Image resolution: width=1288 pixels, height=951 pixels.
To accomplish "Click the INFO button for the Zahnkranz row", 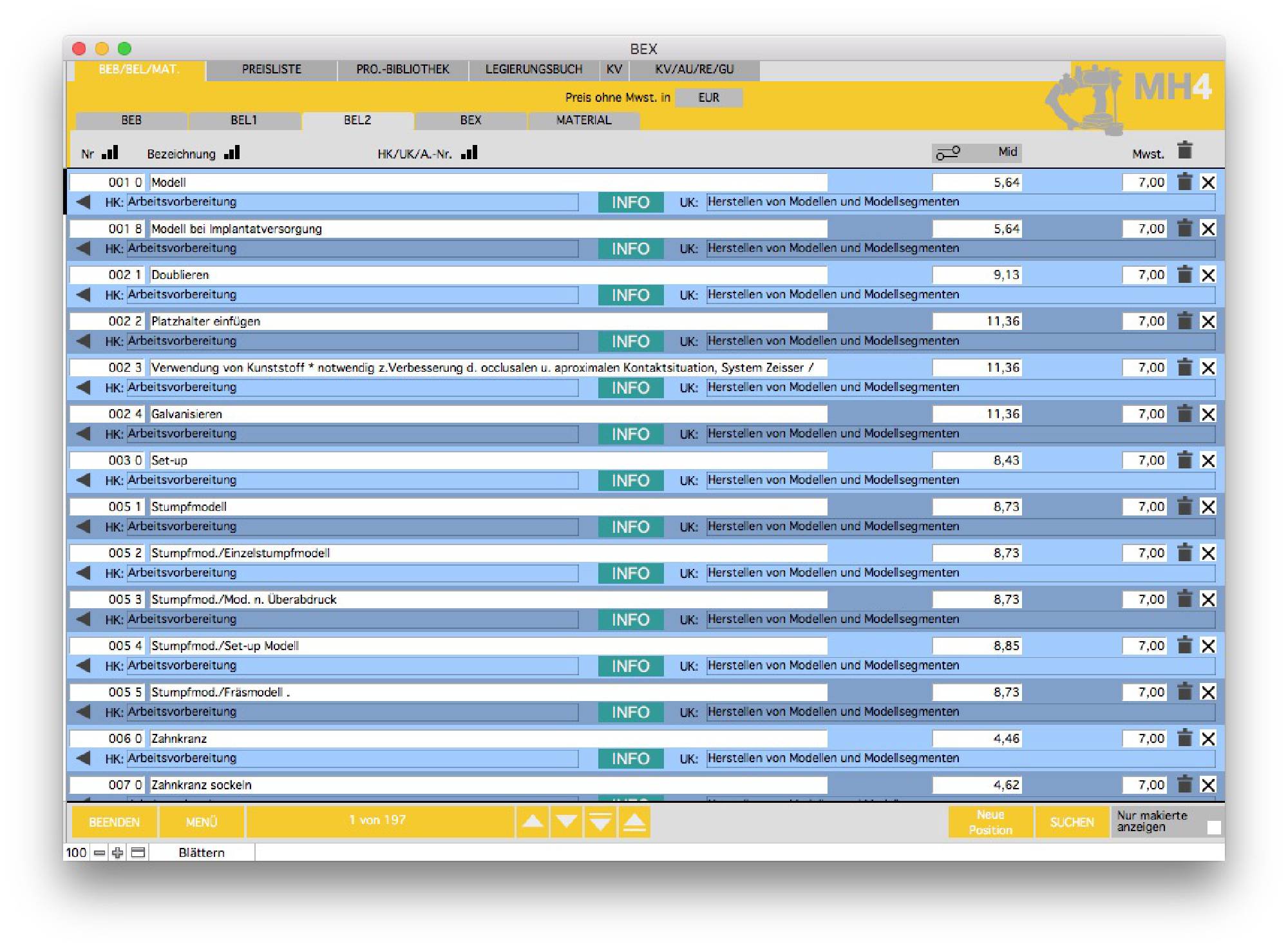I will 630,758.
